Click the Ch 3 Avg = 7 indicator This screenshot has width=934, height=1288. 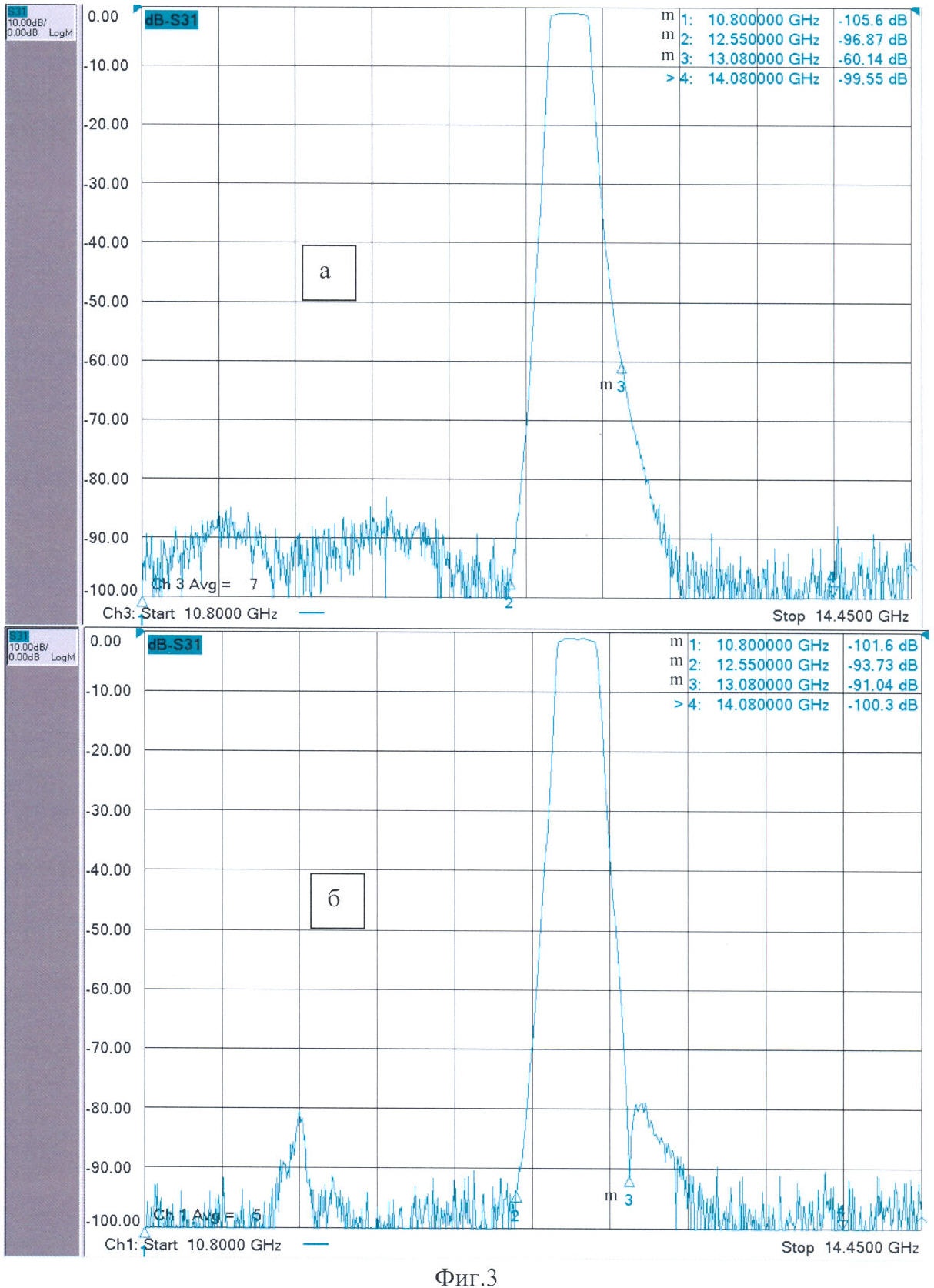(x=205, y=584)
